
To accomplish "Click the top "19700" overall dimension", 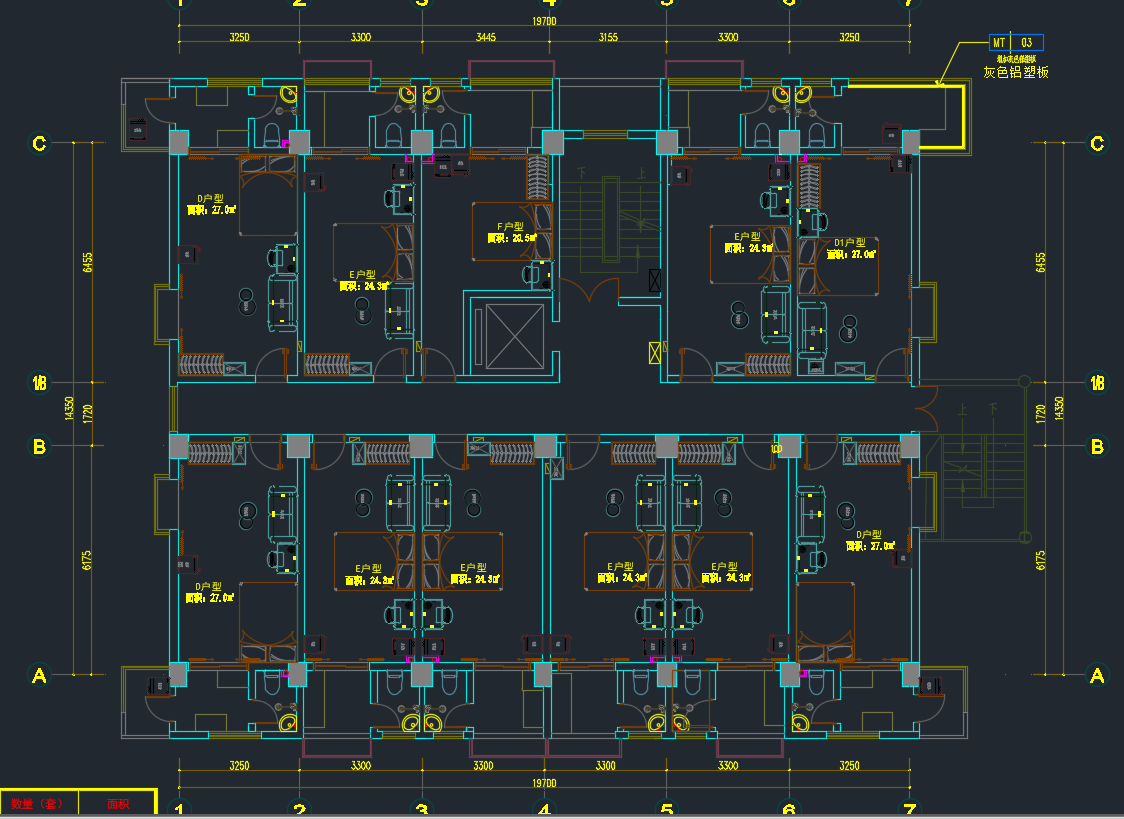I will tap(544, 21).
